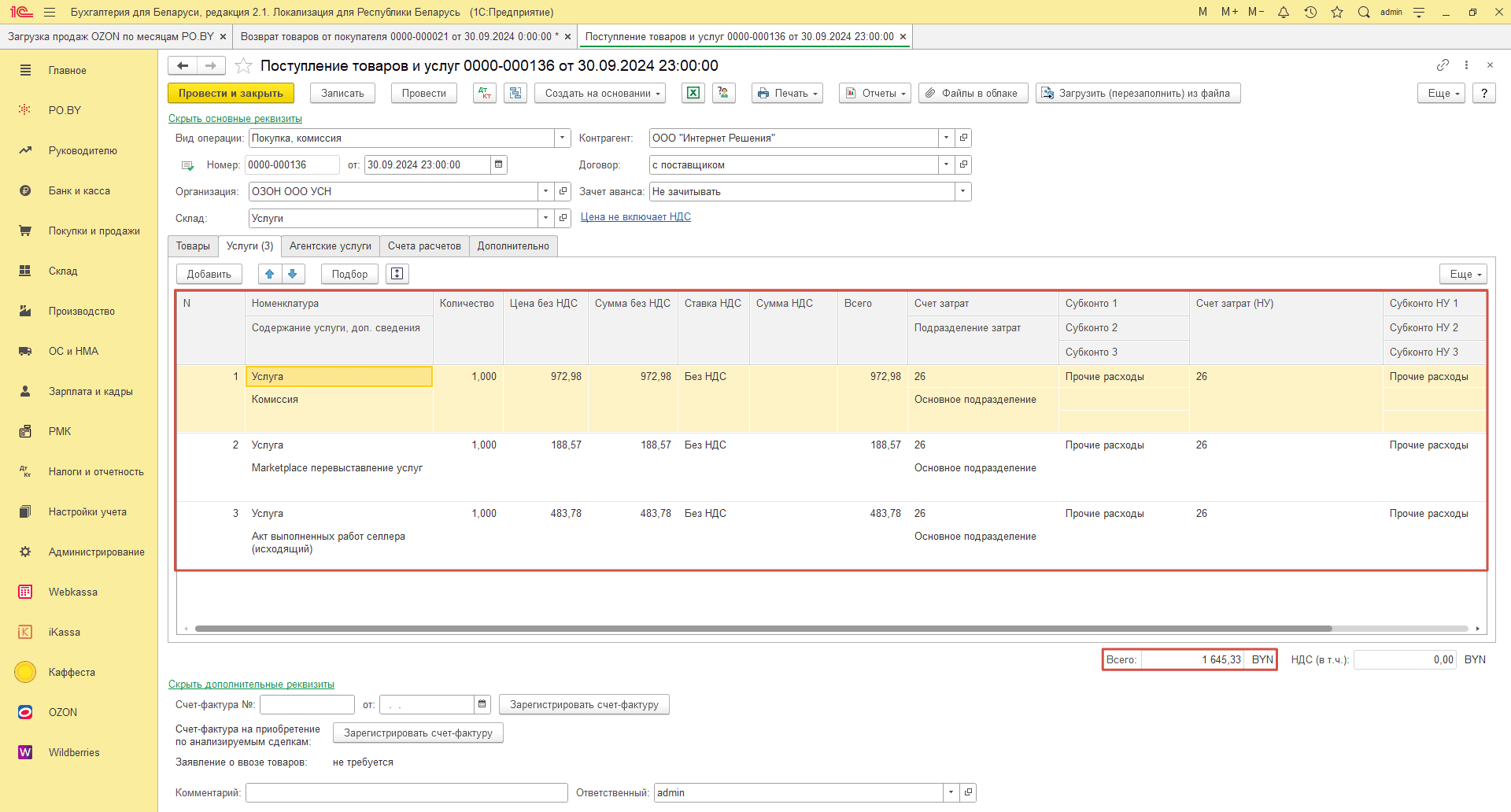
Task: Open the notifications bell icon
Action: [x=1284, y=12]
